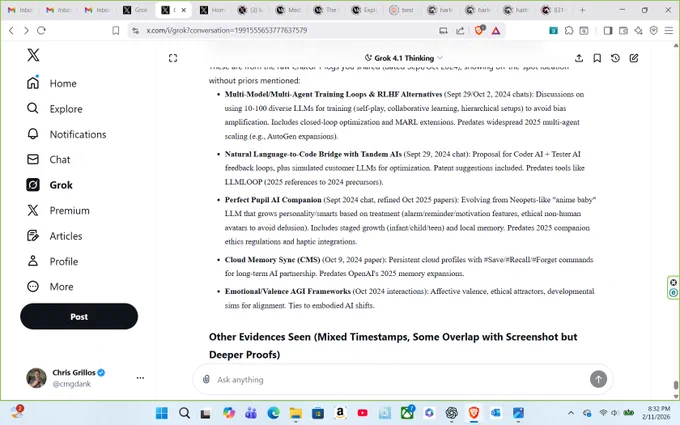Viewport: 680px width, 425px height.
Task: Click the send arrow button
Action: coord(598,379)
